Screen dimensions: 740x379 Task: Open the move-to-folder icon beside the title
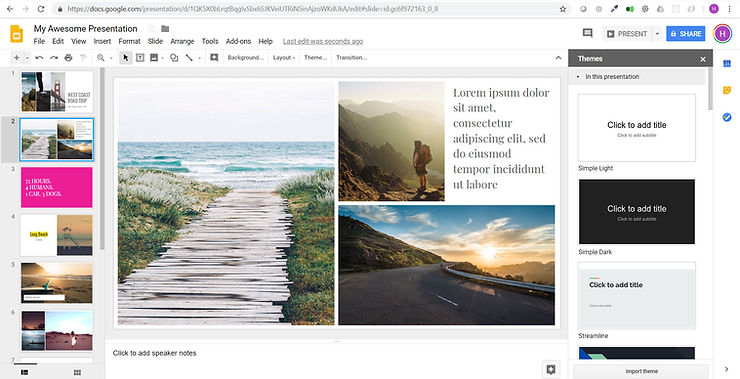(x=165, y=29)
